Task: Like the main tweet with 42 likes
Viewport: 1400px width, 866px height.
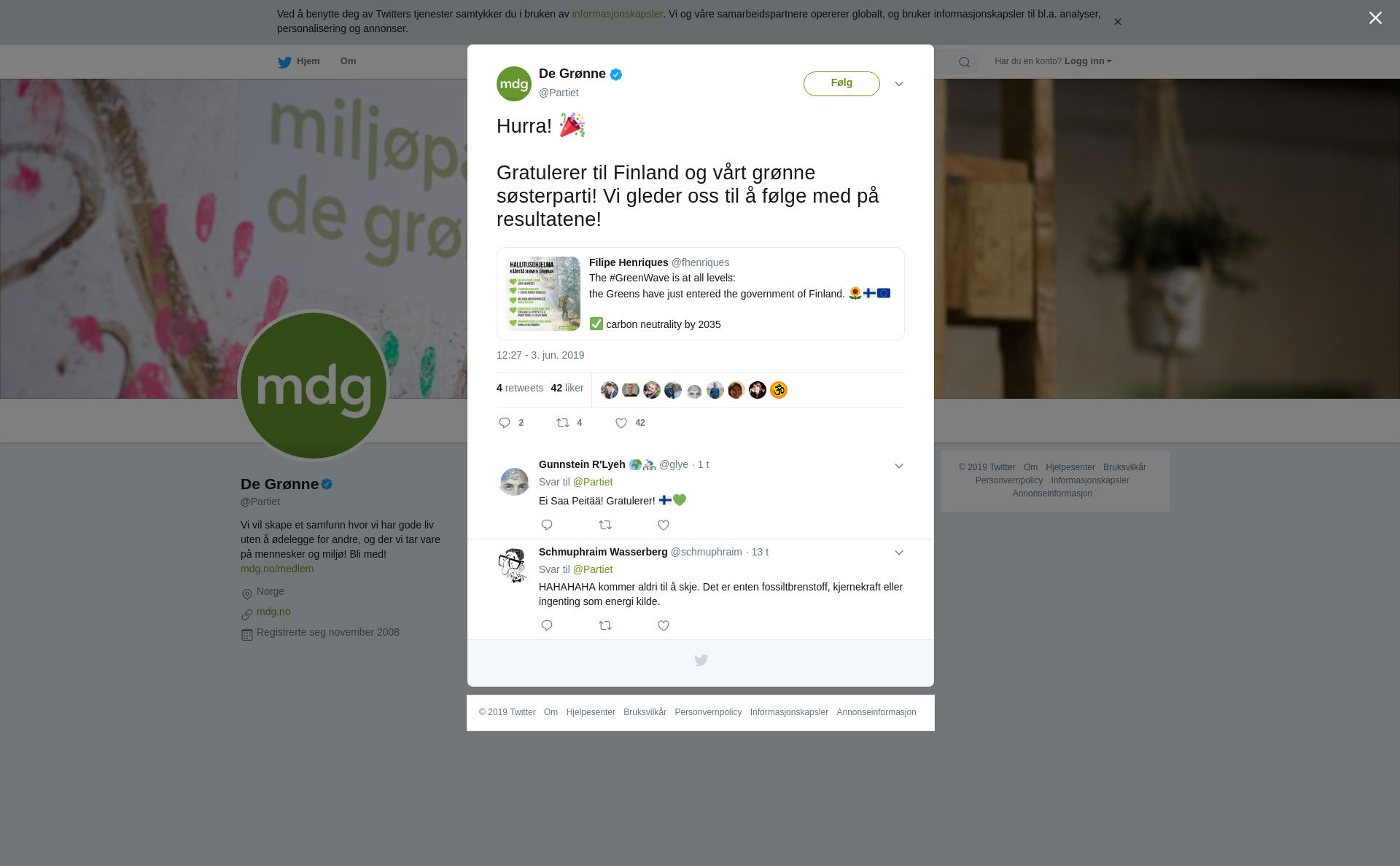Action: (x=621, y=423)
